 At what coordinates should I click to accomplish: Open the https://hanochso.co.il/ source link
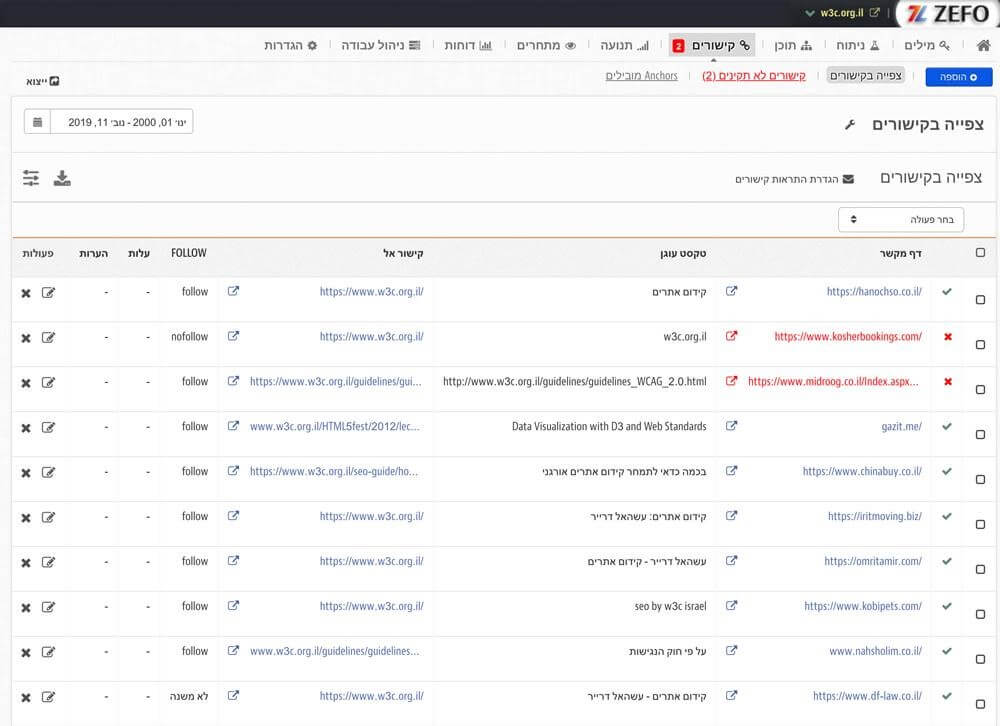pos(874,292)
